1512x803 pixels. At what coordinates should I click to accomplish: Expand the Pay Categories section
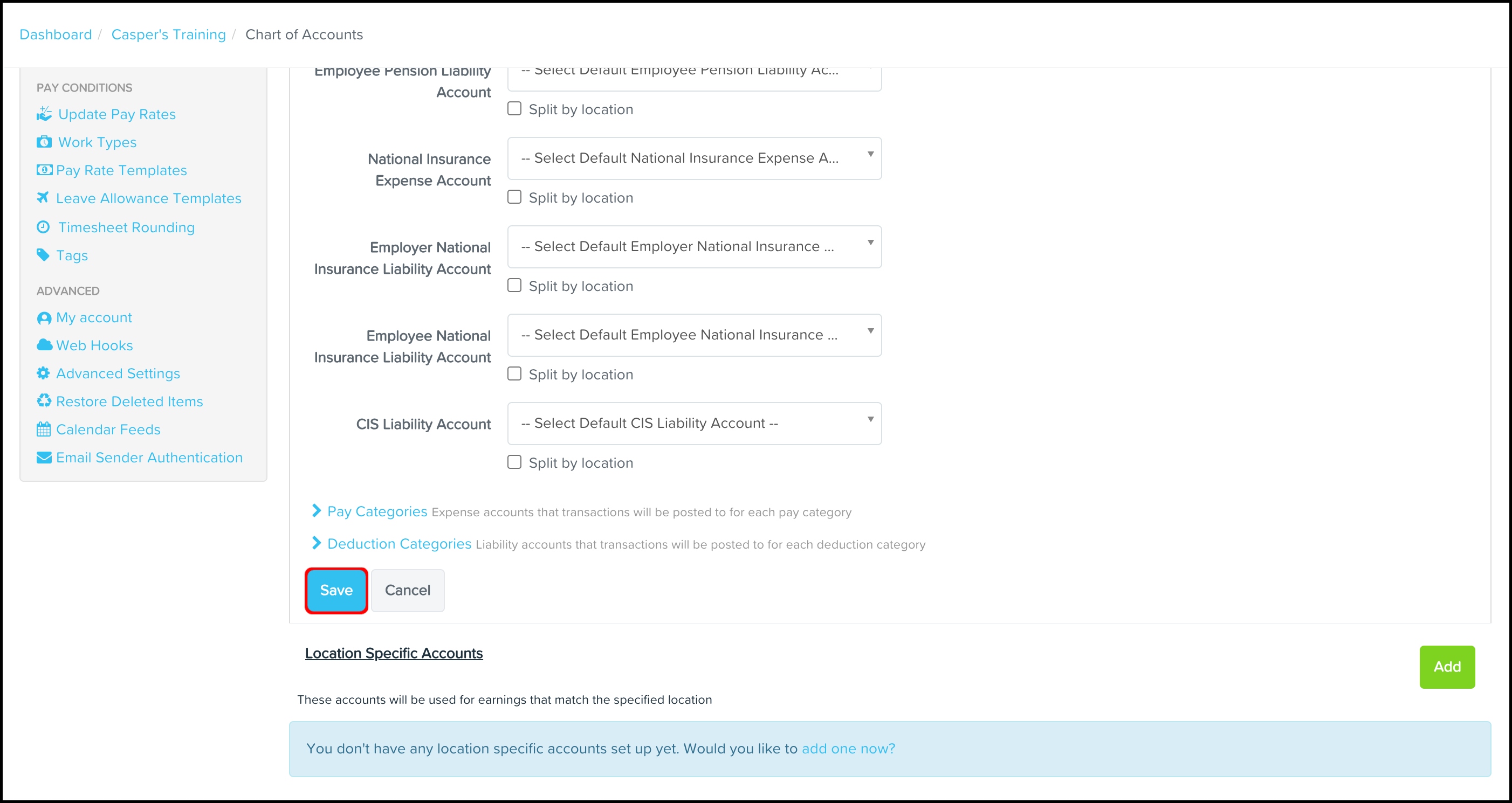point(377,511)
